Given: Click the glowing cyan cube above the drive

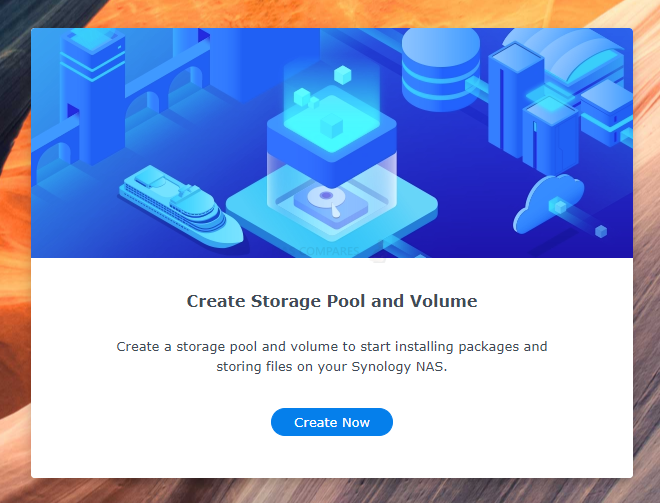Looking at the screenshot, I should (332, 123).
